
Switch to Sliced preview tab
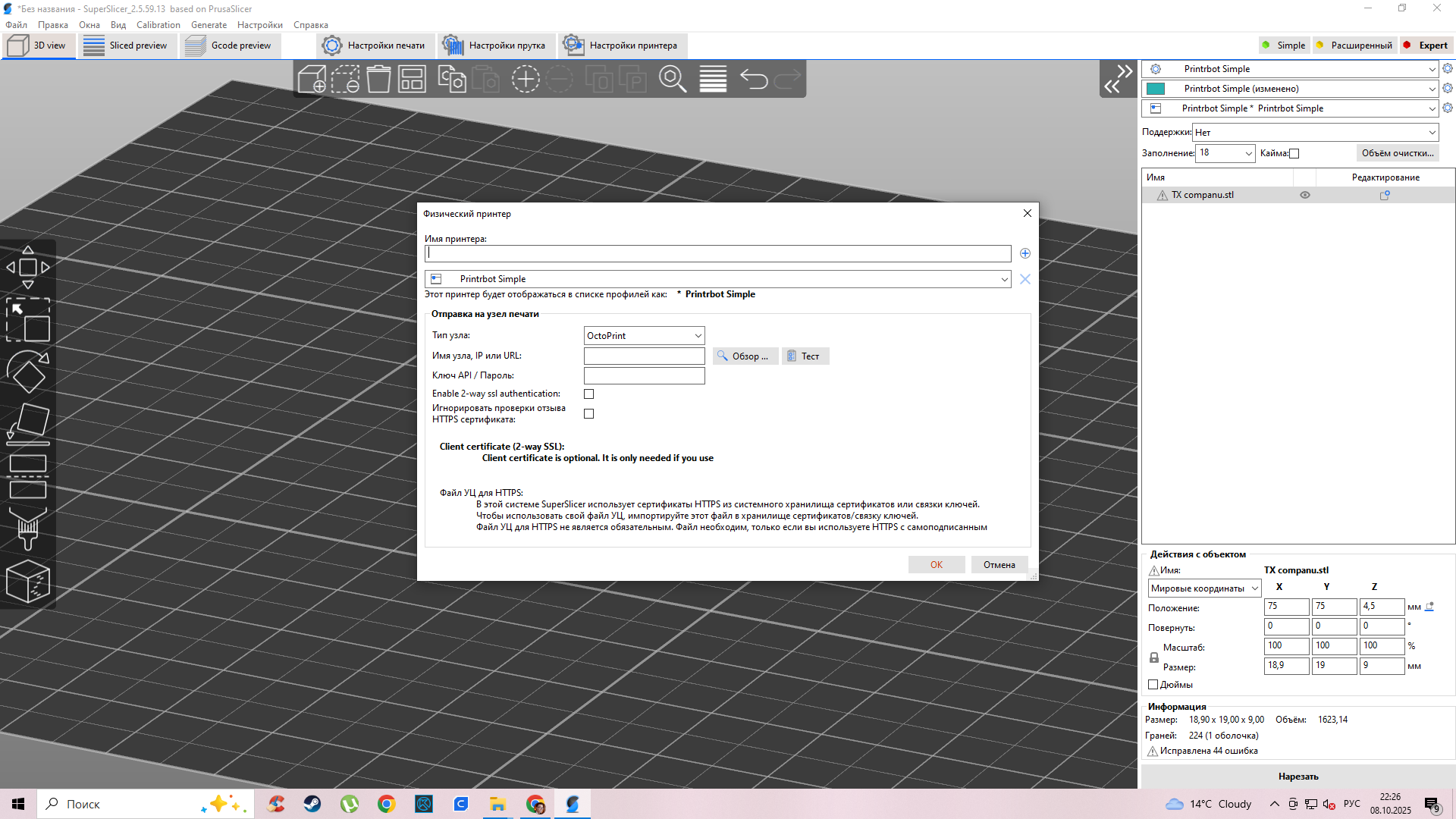(x=127, y=45)
